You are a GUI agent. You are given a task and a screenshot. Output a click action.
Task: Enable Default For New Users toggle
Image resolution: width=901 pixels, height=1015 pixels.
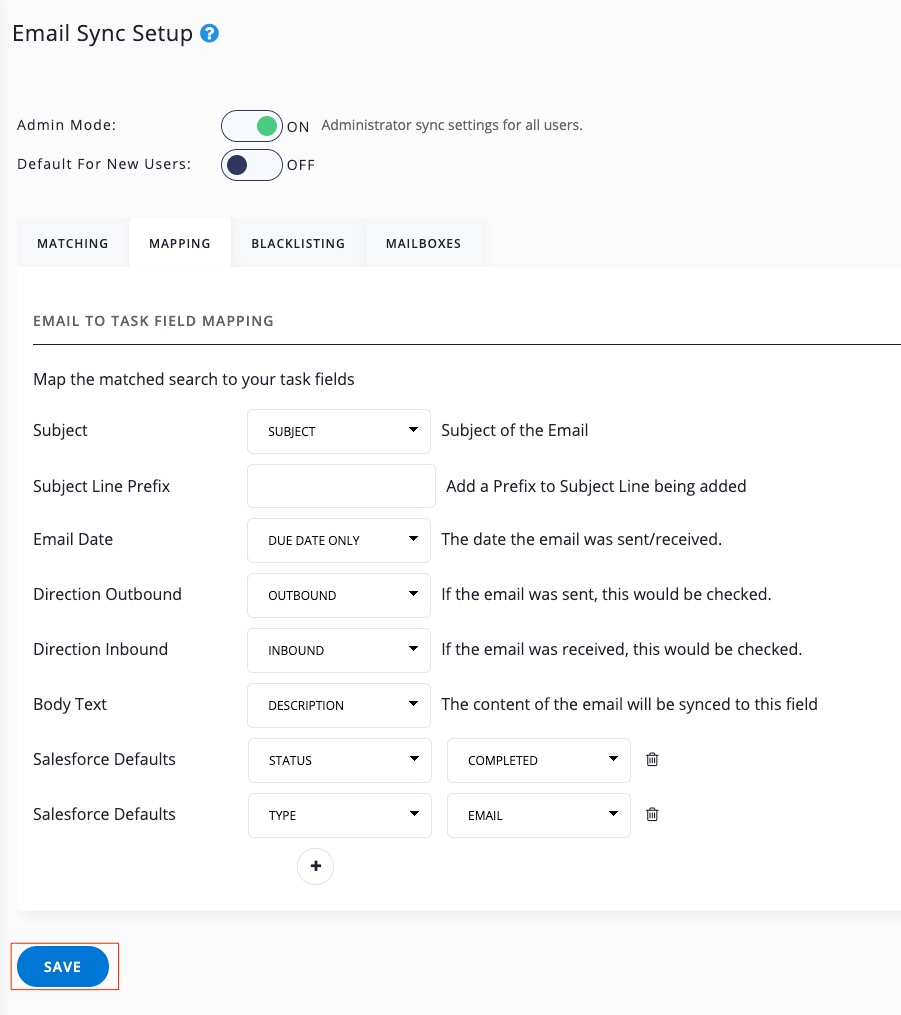252,165
